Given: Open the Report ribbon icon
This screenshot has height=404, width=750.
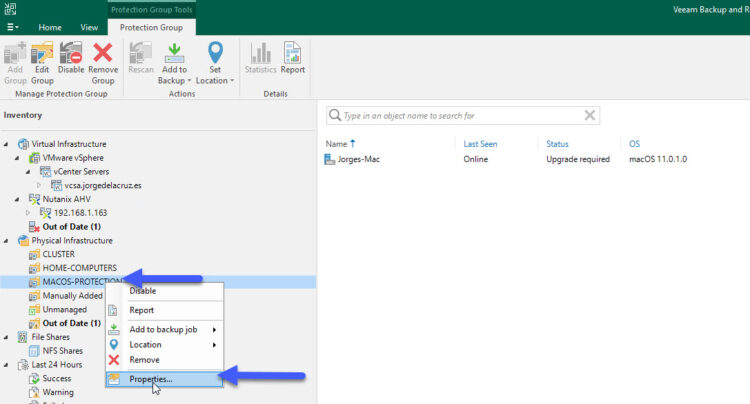Looking at the screenshot, I should point(292,53).
